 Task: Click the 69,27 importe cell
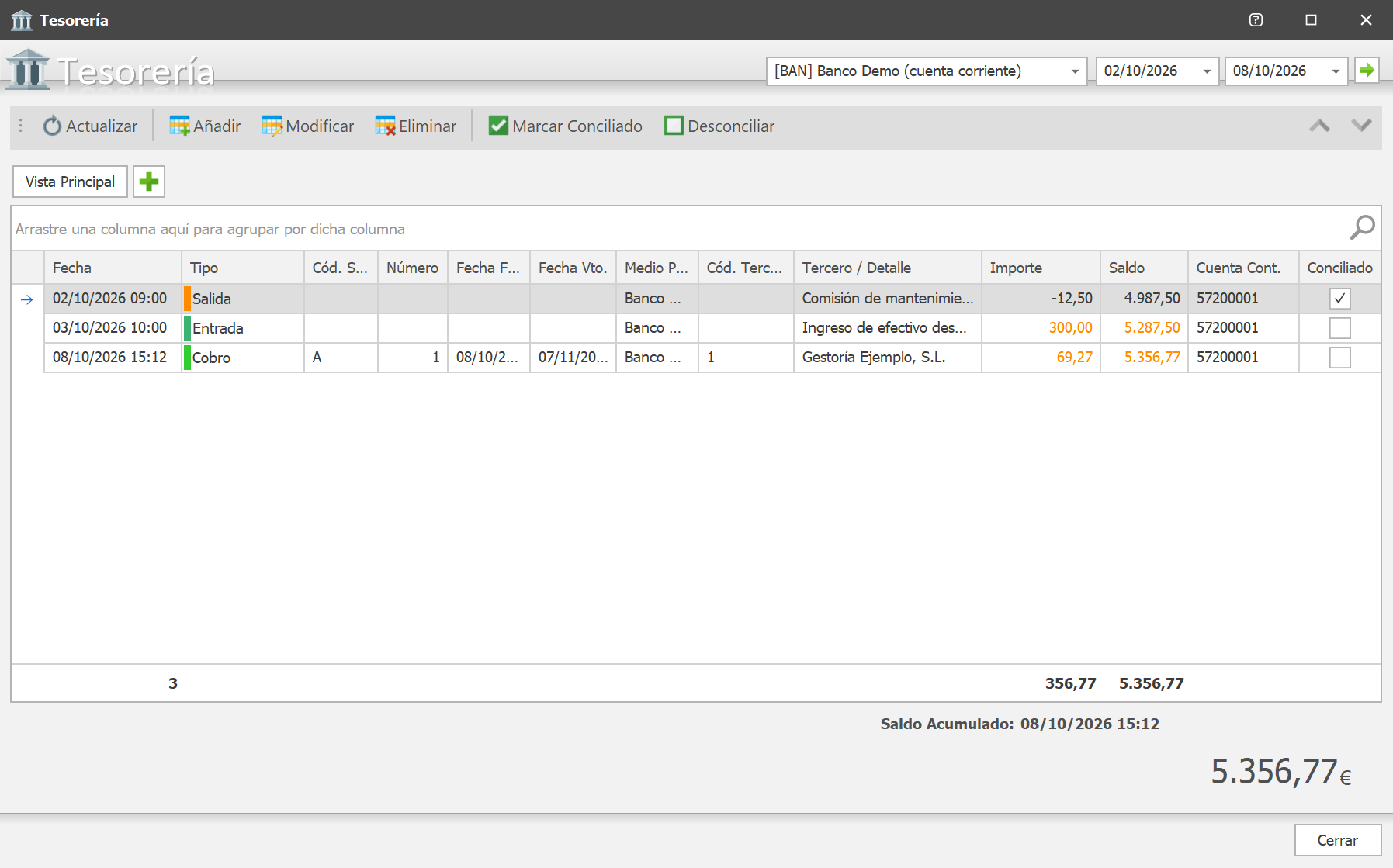(1041, 358)
